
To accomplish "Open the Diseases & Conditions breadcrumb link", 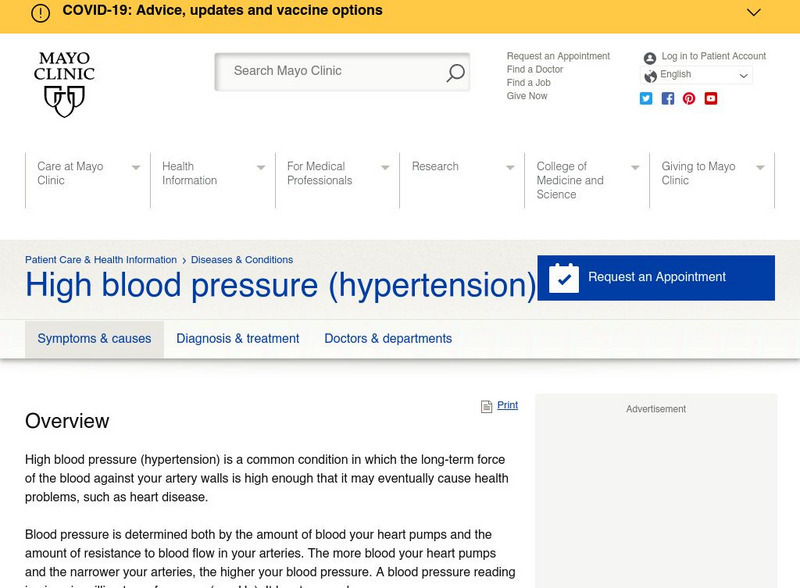I will click(240, 259).
